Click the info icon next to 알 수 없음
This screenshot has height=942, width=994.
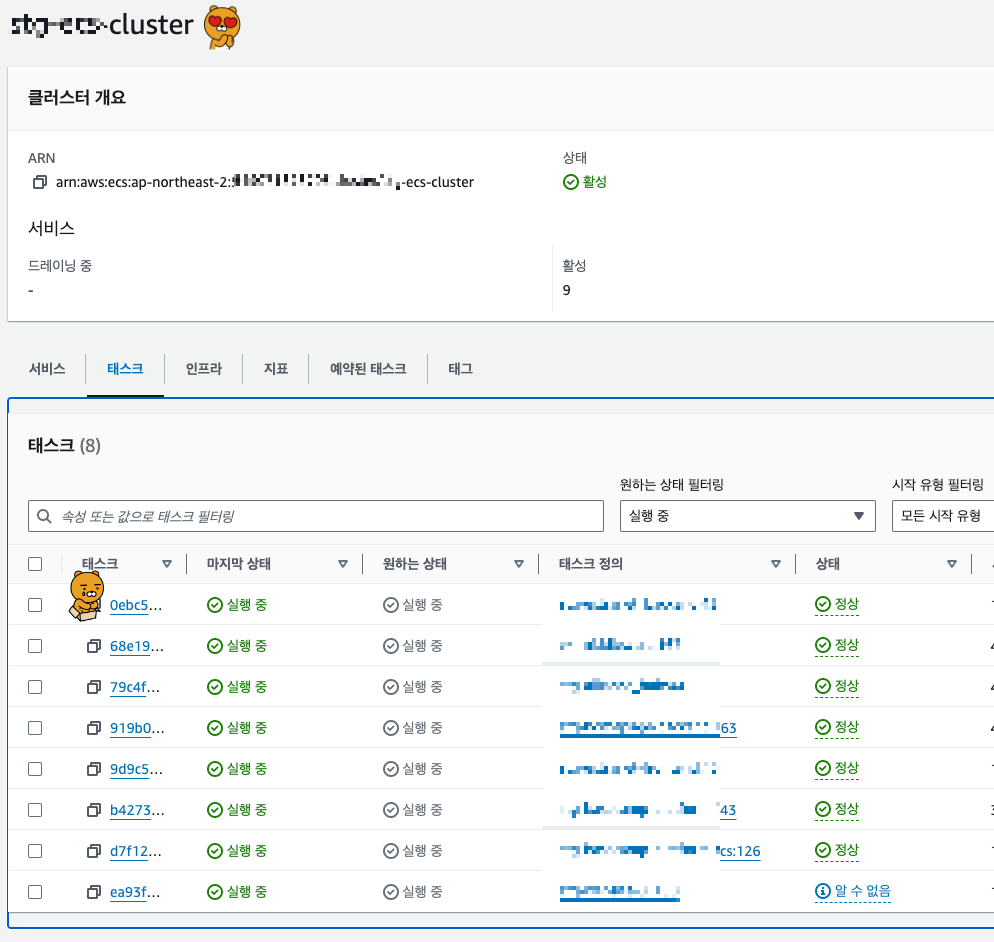tap(822, 891)
